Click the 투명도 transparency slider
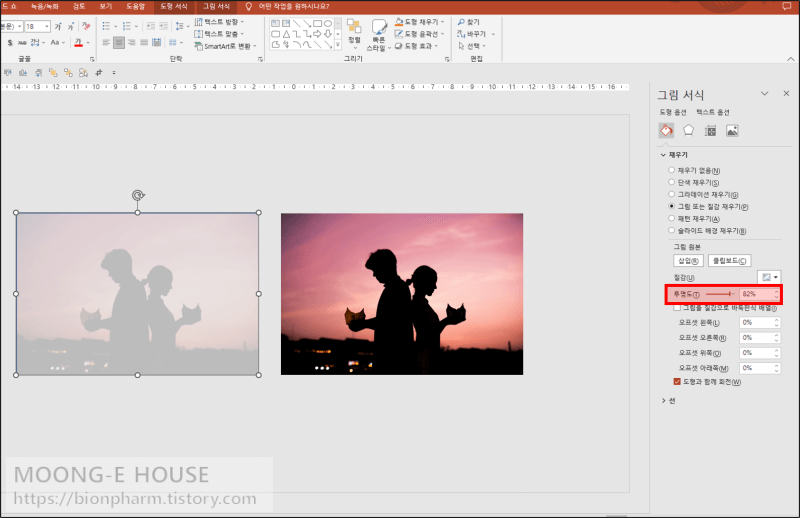 click(720, 294)
